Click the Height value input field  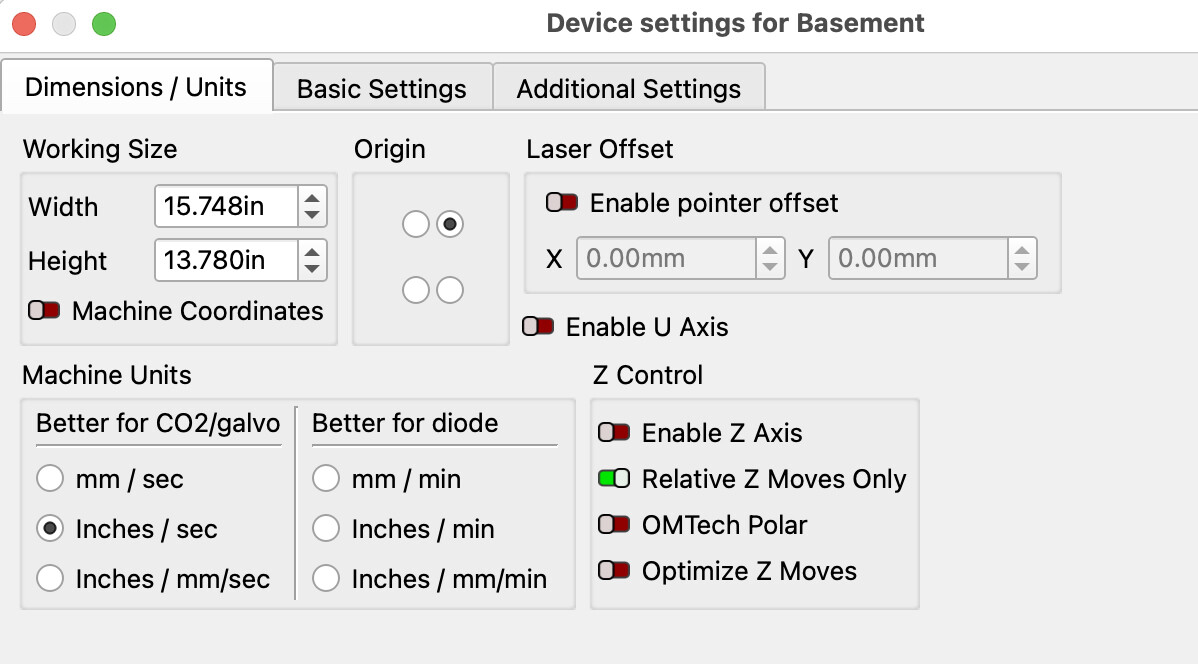click(226, 261)
